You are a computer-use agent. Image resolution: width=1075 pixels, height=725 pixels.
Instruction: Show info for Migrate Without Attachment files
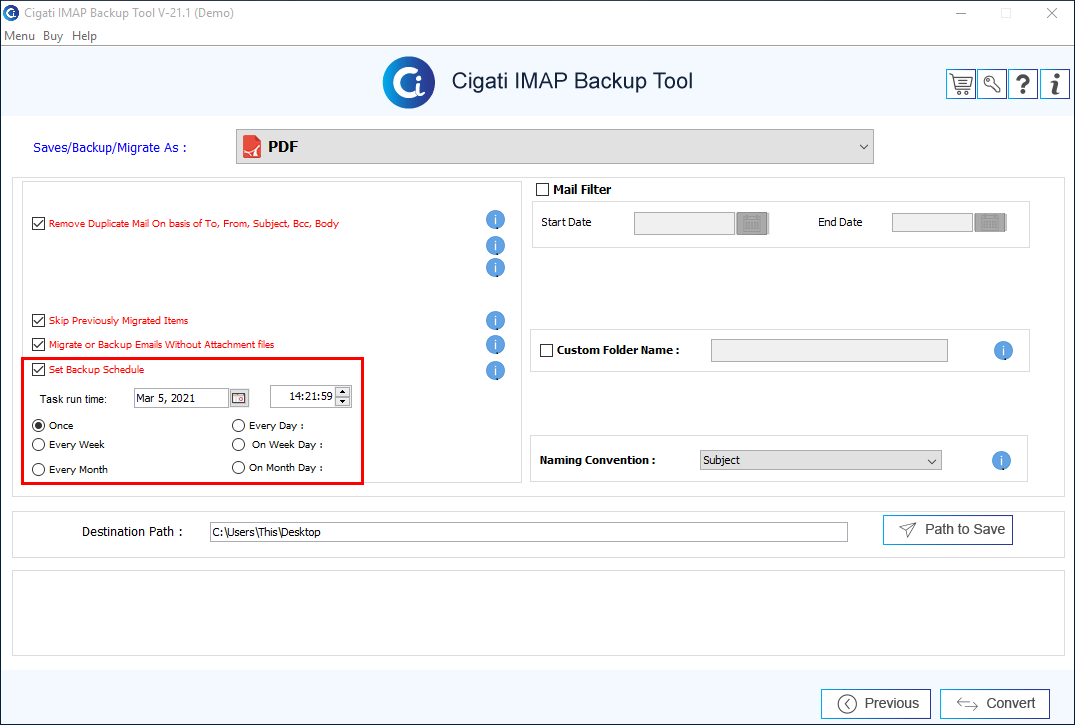tap(495, 344)
